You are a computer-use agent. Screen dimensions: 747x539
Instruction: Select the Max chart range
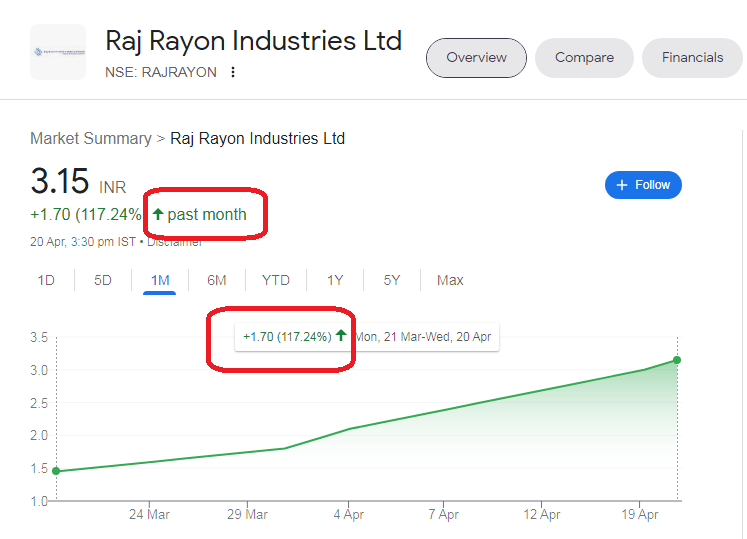(x=450, y=280)
